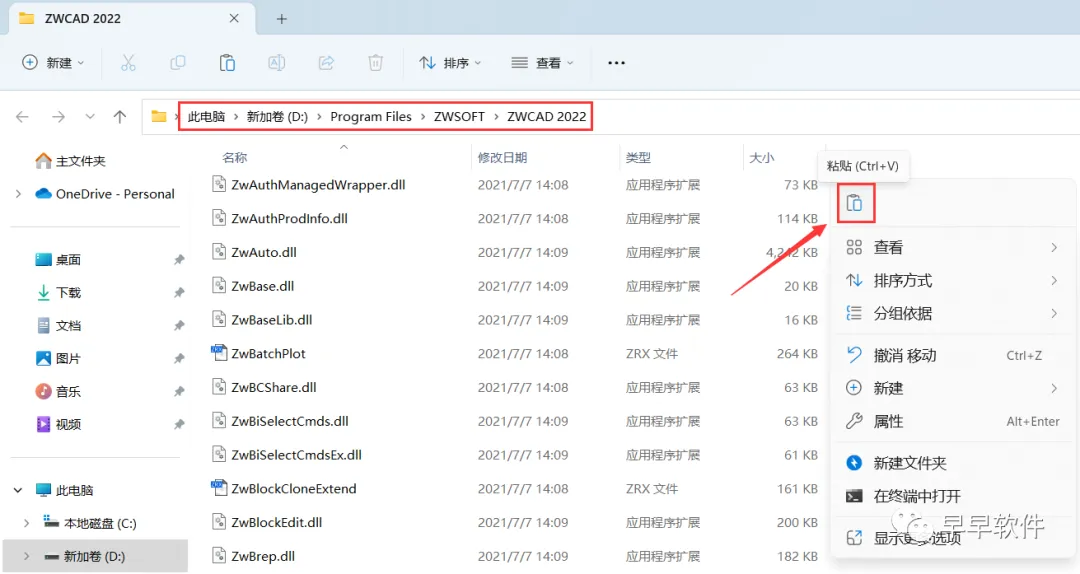Click ZWCAD 2022 breadcrumb segment
Viewport: 1080px width, 574px height.
click(547, 116)
